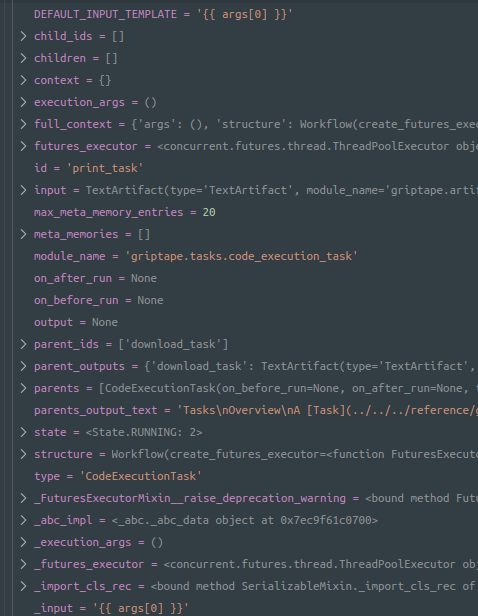
Task: Expand the context dictionary entry
Action: [23, 80]
